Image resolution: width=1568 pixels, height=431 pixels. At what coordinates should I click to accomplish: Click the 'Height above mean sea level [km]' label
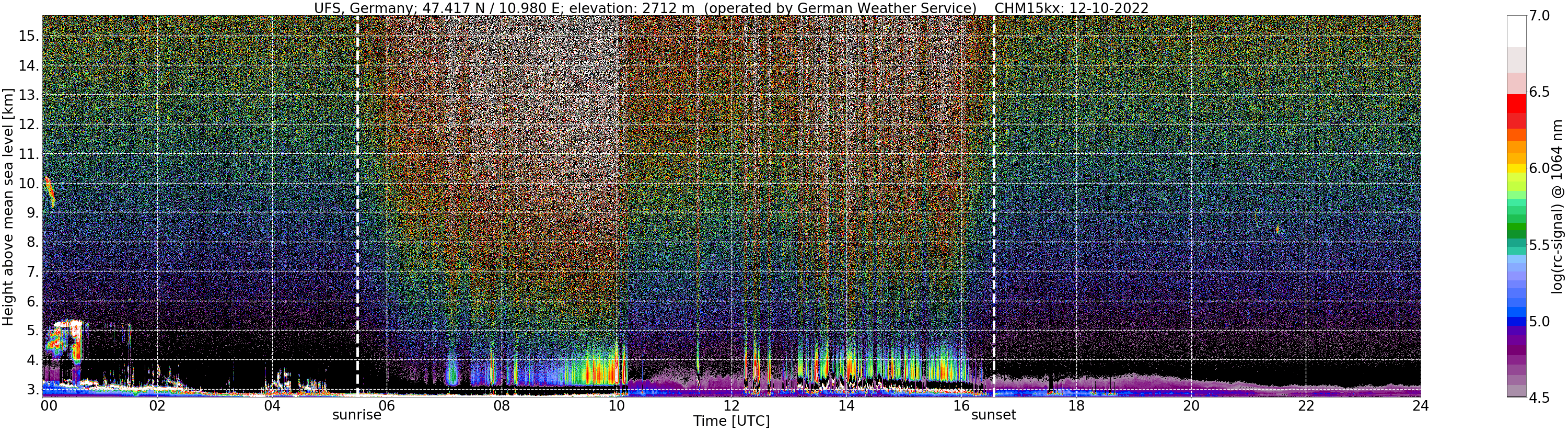click(8, 206)
